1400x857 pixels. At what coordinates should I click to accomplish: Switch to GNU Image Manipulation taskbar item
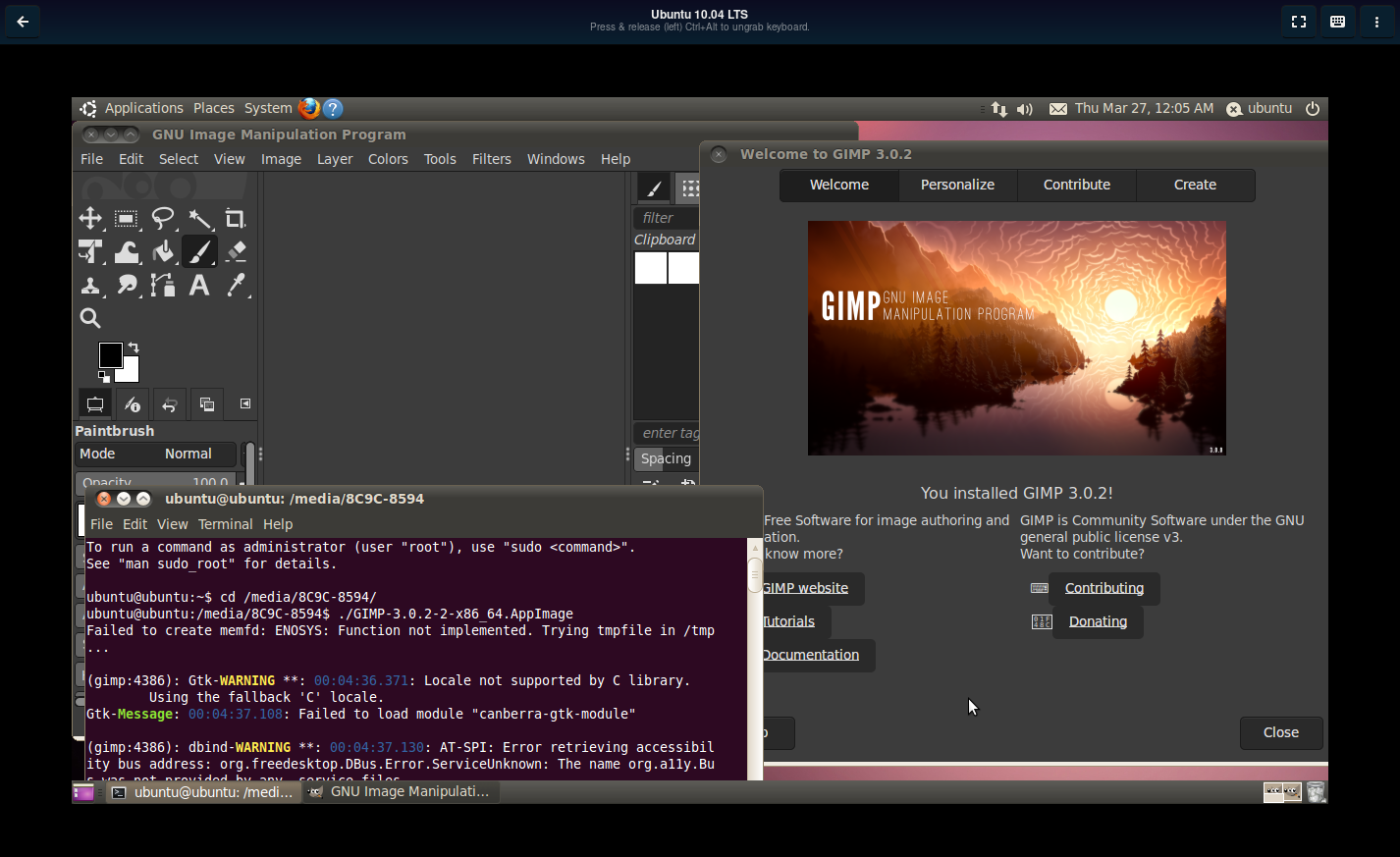point(401,791)
